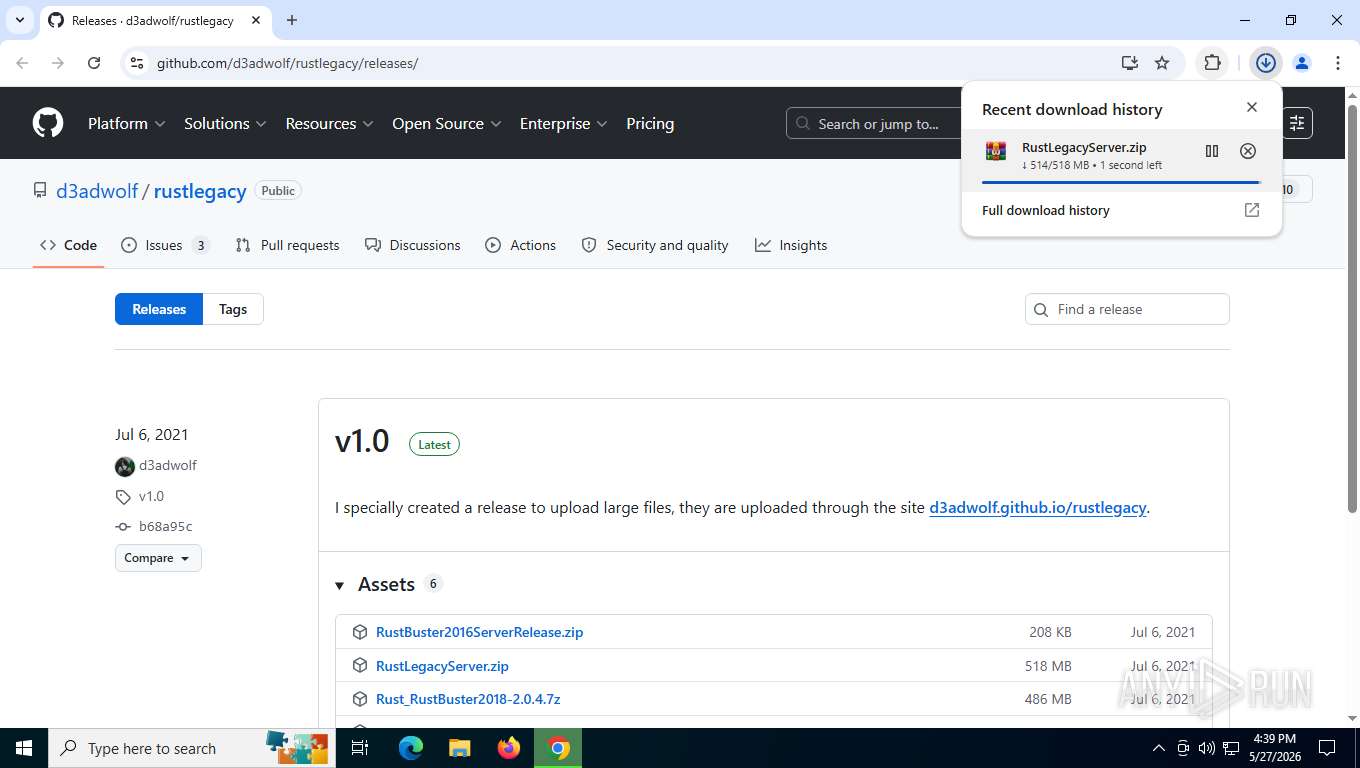
Task: Collapse the Assets section
Action: 340,585
